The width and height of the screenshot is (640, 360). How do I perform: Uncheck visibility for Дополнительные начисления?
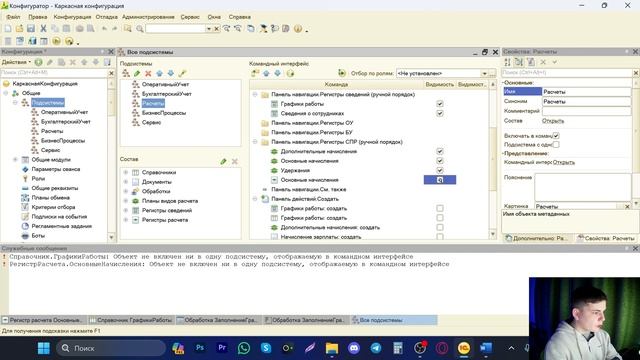pyautogui.click(x=440, y=151)
